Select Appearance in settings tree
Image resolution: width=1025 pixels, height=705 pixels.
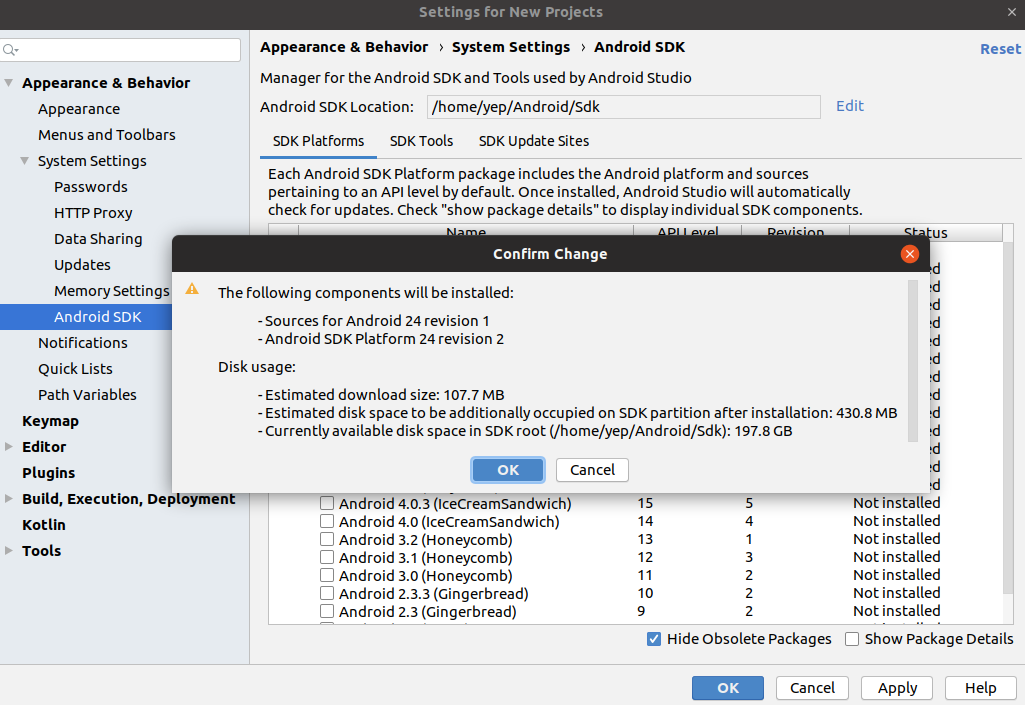tap(79, 109)
